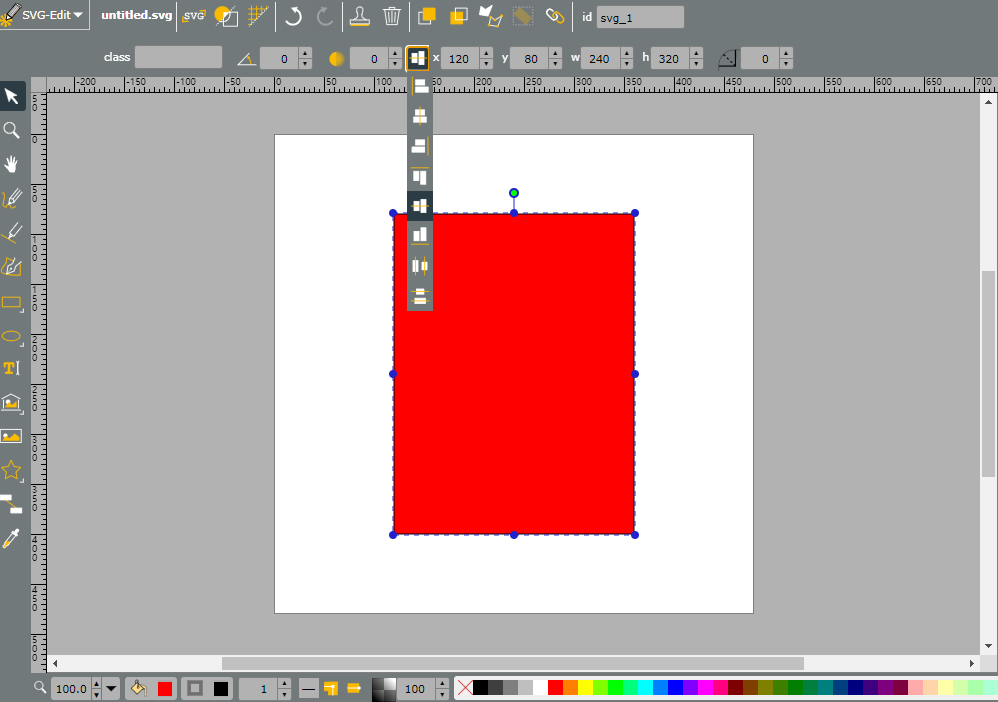The width and height of the screenshot is (998, 702).
Task: Pick the Eyedropper tool
Action: (x=11, y=538)
